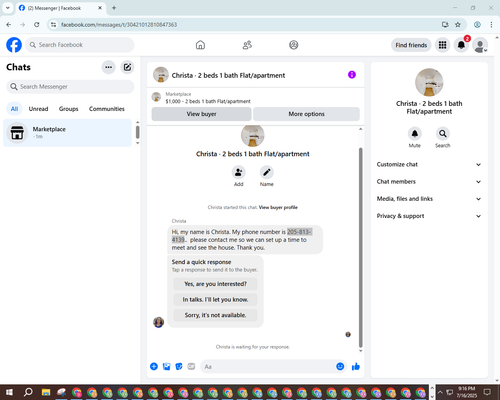The height and width of the screenshot is (400, 500).
Task: Bookmark this page with star icon
Action: point(458,25)
